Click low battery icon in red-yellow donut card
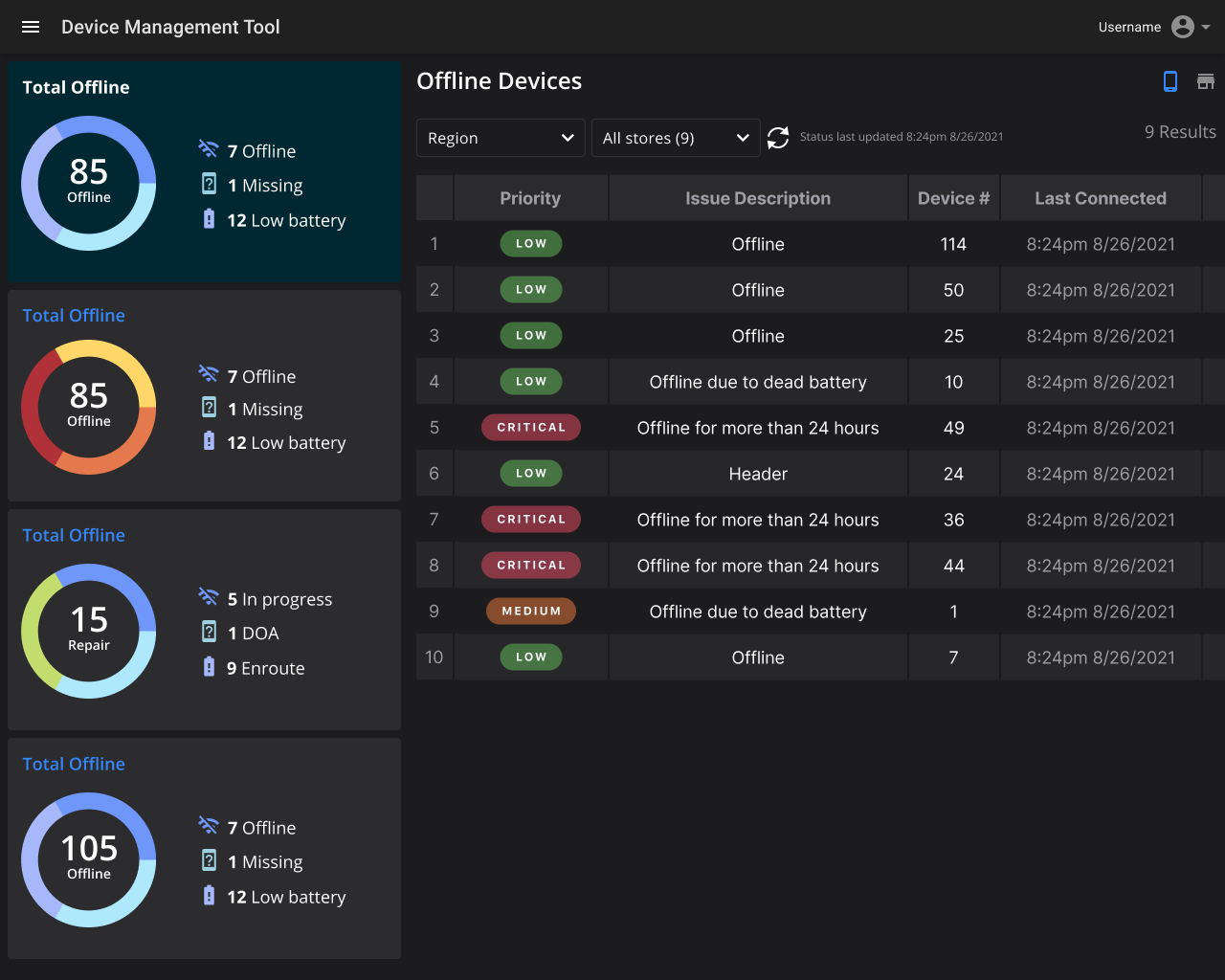This screenshot has height=980, width=1225. (209, 440)
